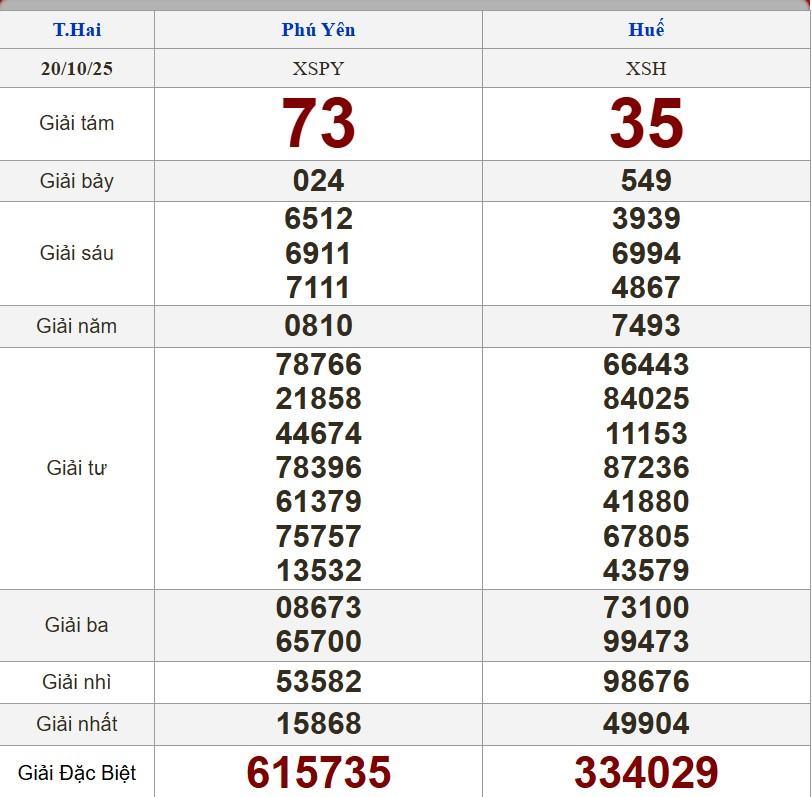Screen dimensions: 812x797
Task: Select Phú Yên seventh prize 024
Action: (318, 181)
